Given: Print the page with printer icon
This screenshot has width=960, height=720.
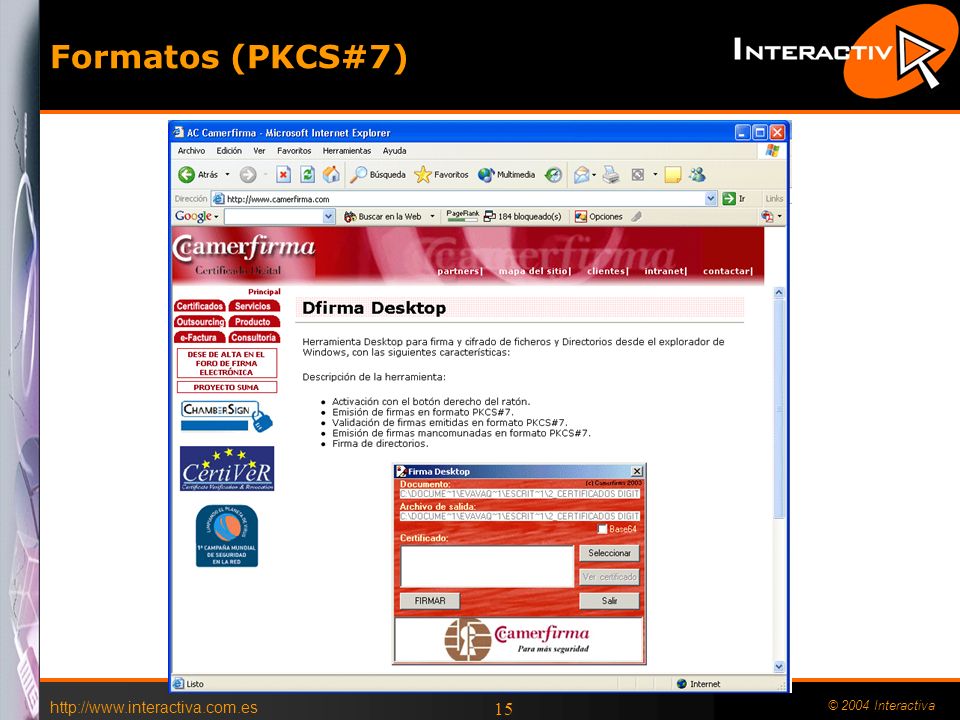Looking at the screenshot, I should (x=610, y=175).
